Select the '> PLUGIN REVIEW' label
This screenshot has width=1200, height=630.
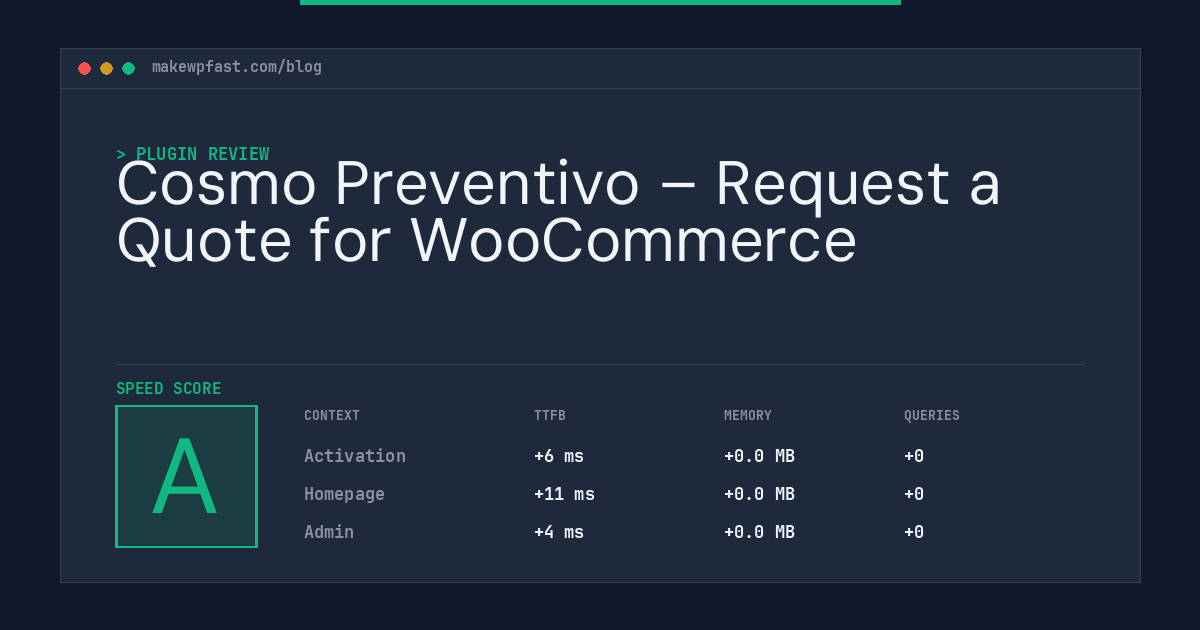tap(193, 154)
